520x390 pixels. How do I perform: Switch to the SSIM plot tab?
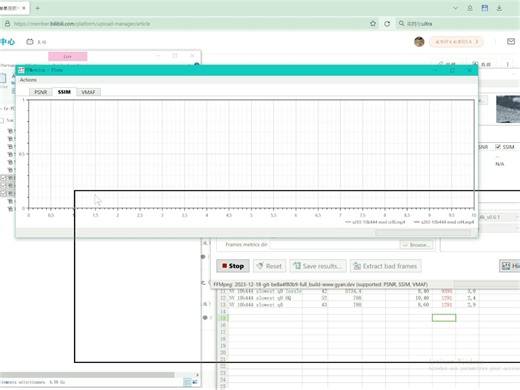click(x=64, y=92)
